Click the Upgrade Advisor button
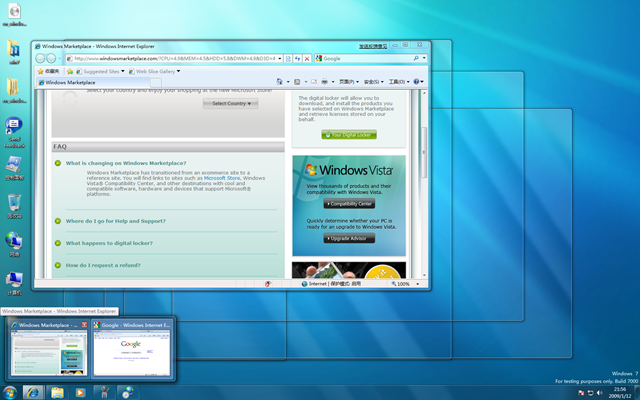The width and height of the screenshot is (640, 400). [349, 238]
